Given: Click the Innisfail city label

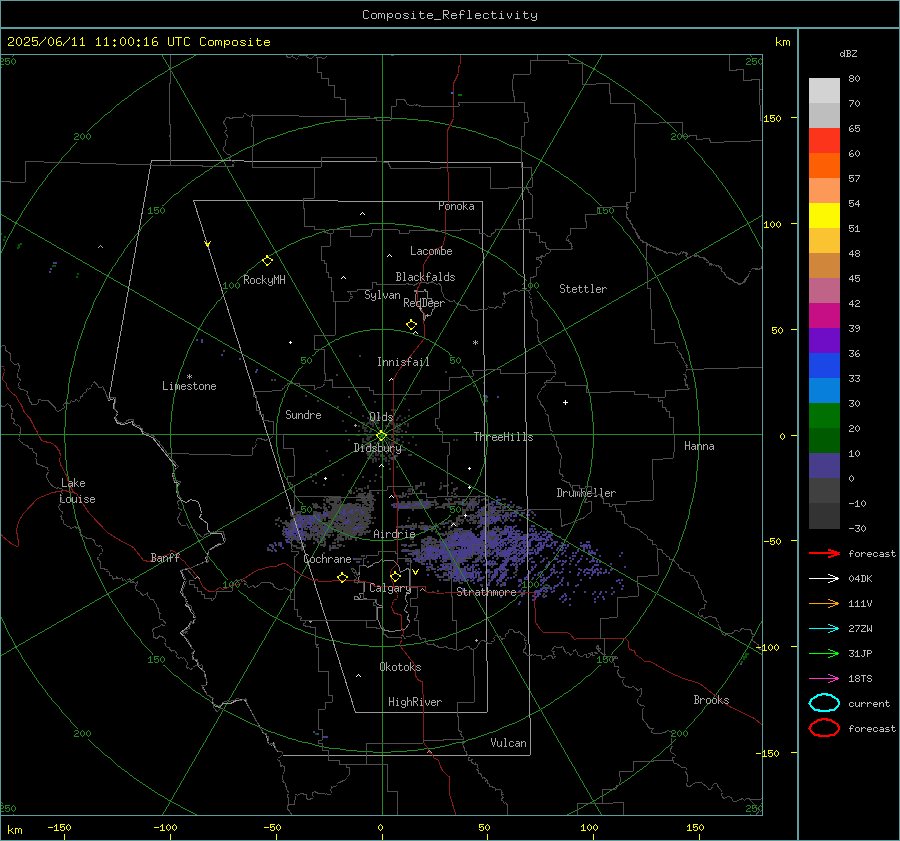Looking at the screenshot, I should [x=403, y=362].
